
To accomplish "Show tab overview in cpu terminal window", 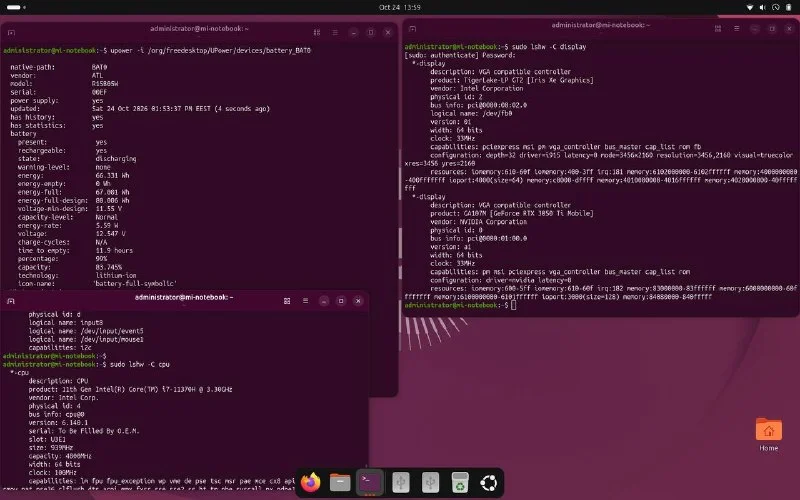I will pyautogui.click(x=287, y=301).
